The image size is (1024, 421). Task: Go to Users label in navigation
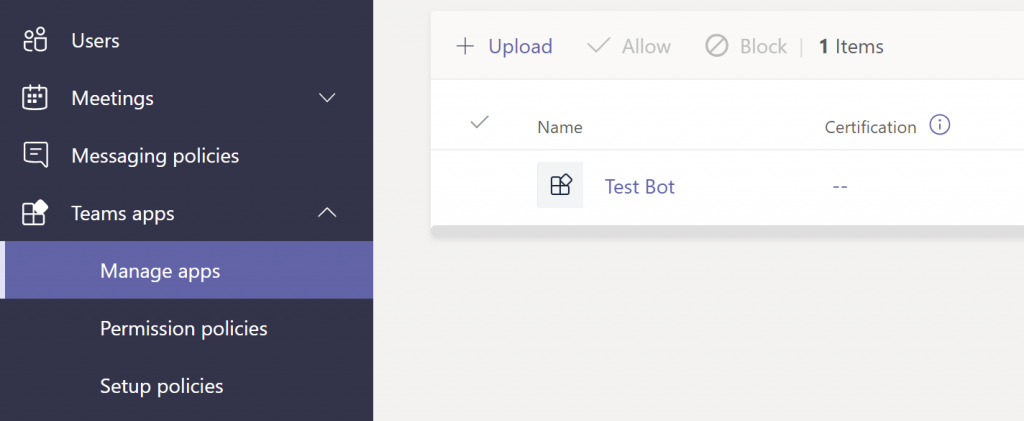click(x=95, y=41)
